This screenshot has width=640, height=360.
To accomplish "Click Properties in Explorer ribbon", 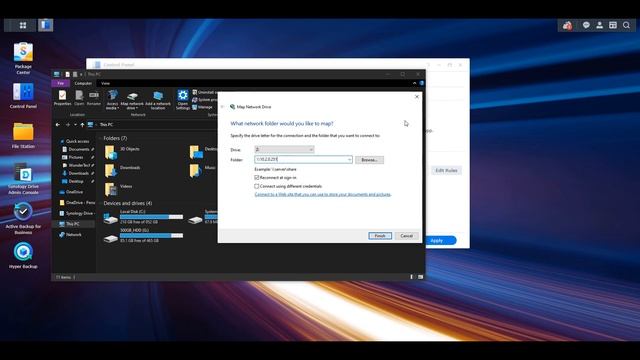I will pyautogui.click(x=62, y=98).
